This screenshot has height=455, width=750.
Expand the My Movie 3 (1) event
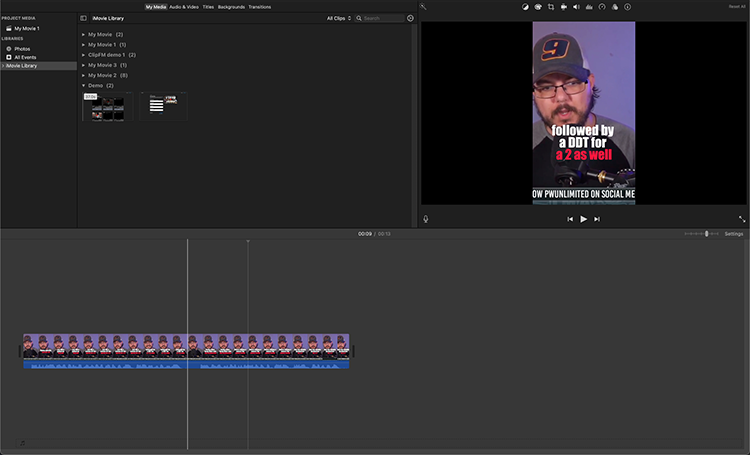[83, 65]
